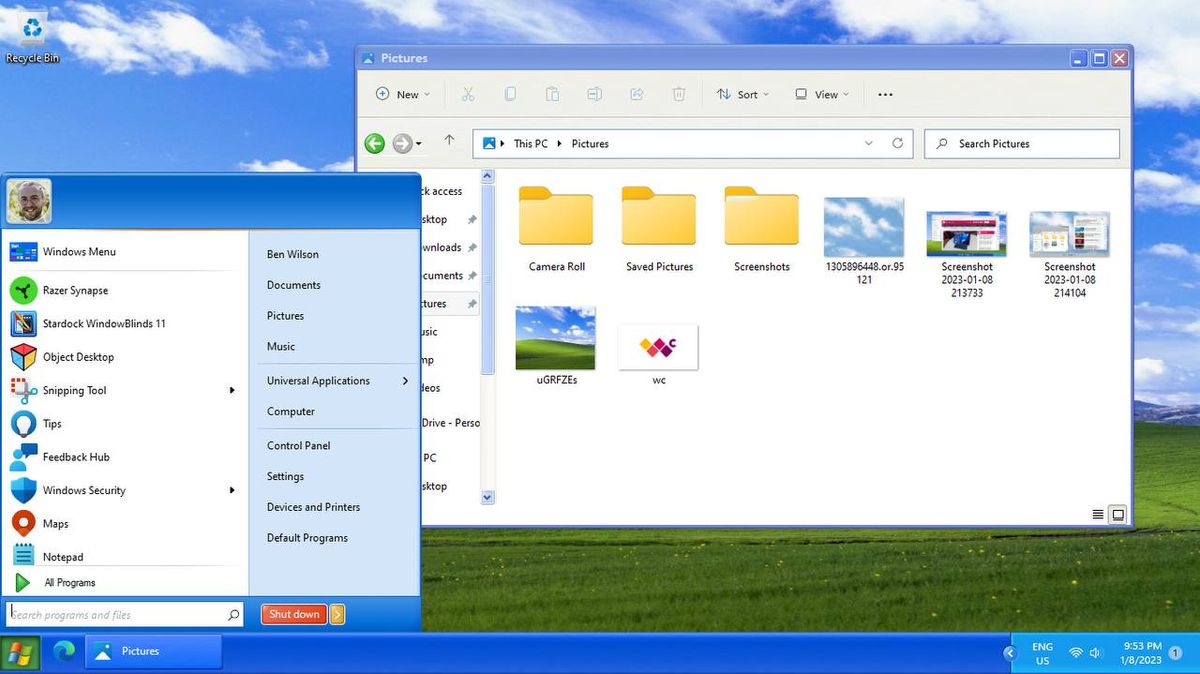Viewport: 1200px width, 674px height.
Task: Switch to details view at the bottom right
Action: [1097, 514]
